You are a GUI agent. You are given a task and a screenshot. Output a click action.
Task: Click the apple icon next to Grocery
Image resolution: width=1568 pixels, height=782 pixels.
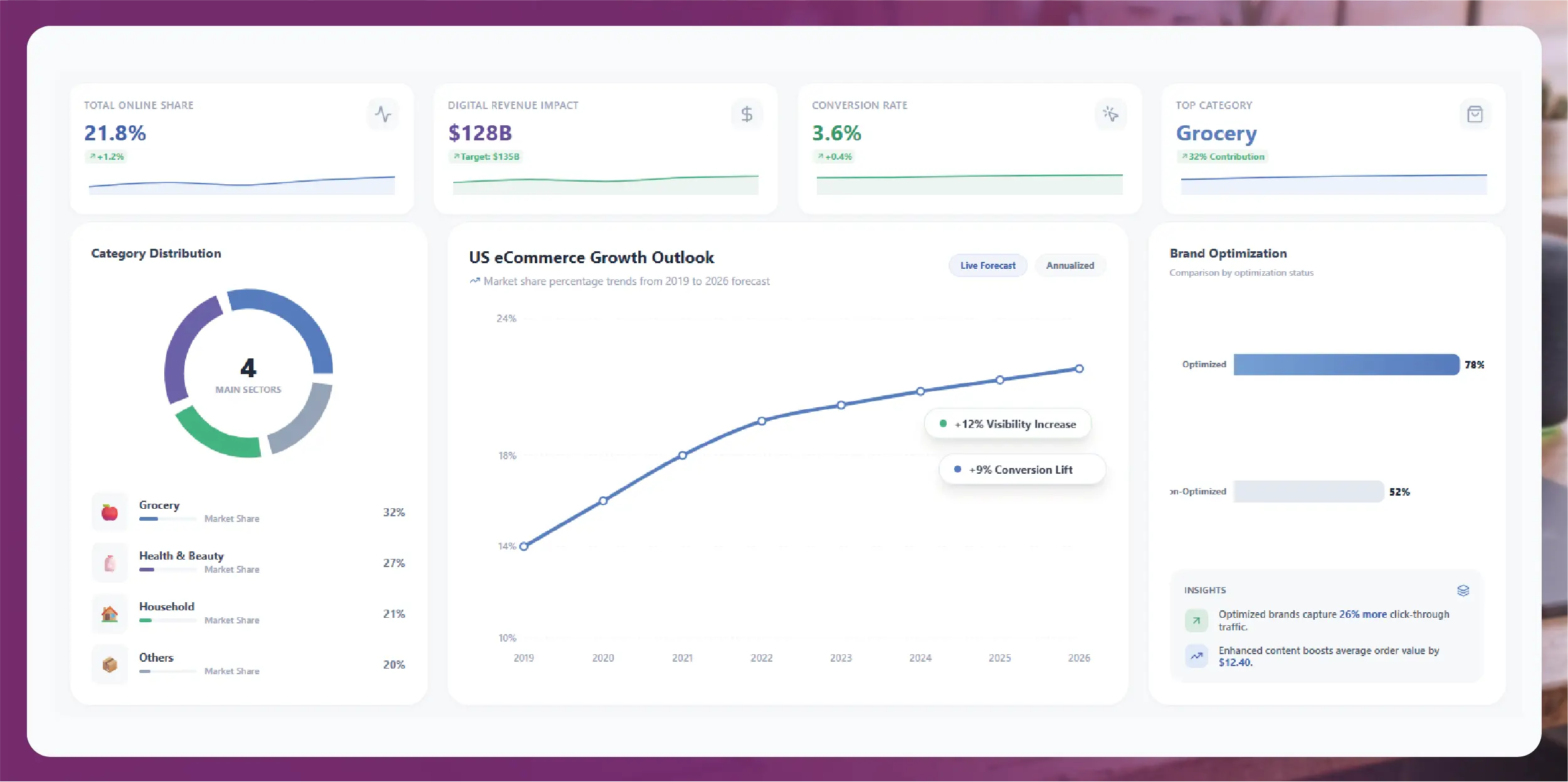pos(110,511)
